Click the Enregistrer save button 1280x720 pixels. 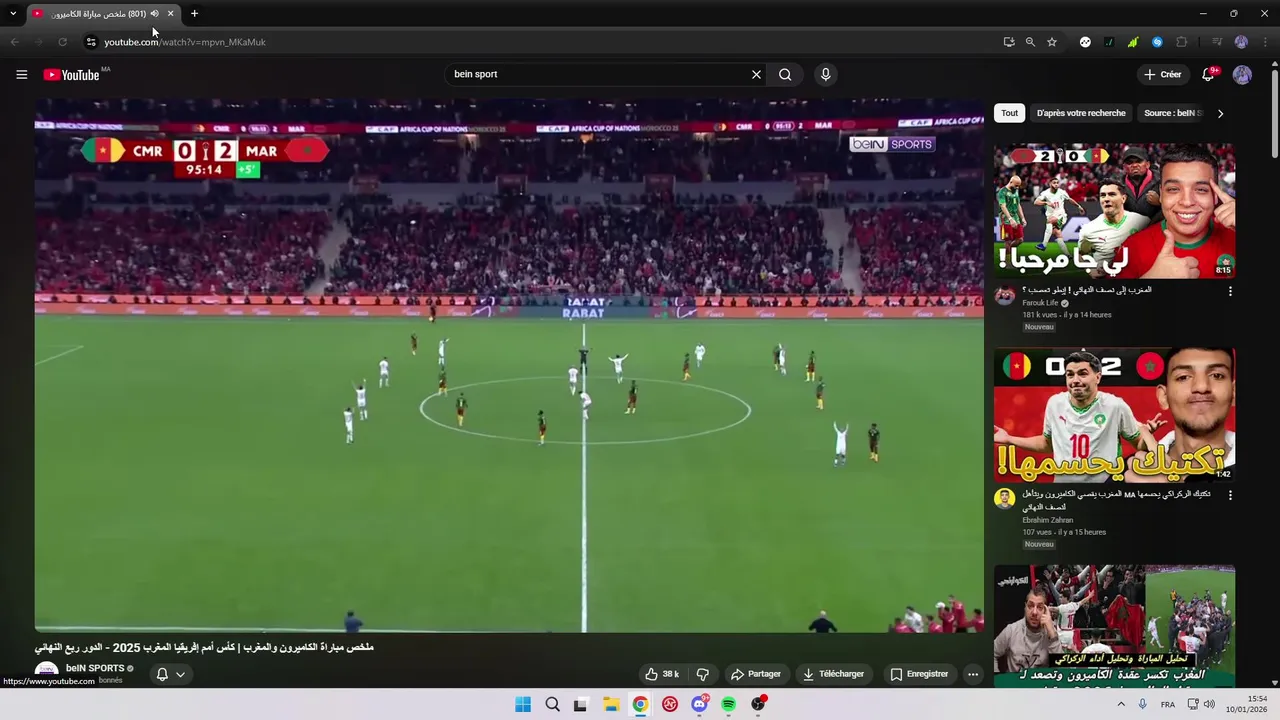pos(919,674)
